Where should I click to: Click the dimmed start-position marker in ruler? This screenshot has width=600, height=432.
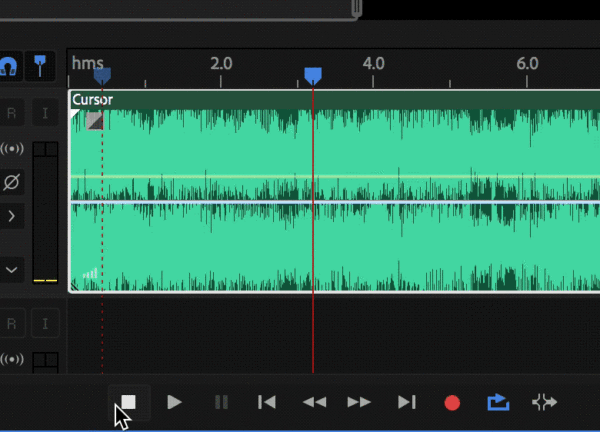pyautogui.click(x=102, y=76)
